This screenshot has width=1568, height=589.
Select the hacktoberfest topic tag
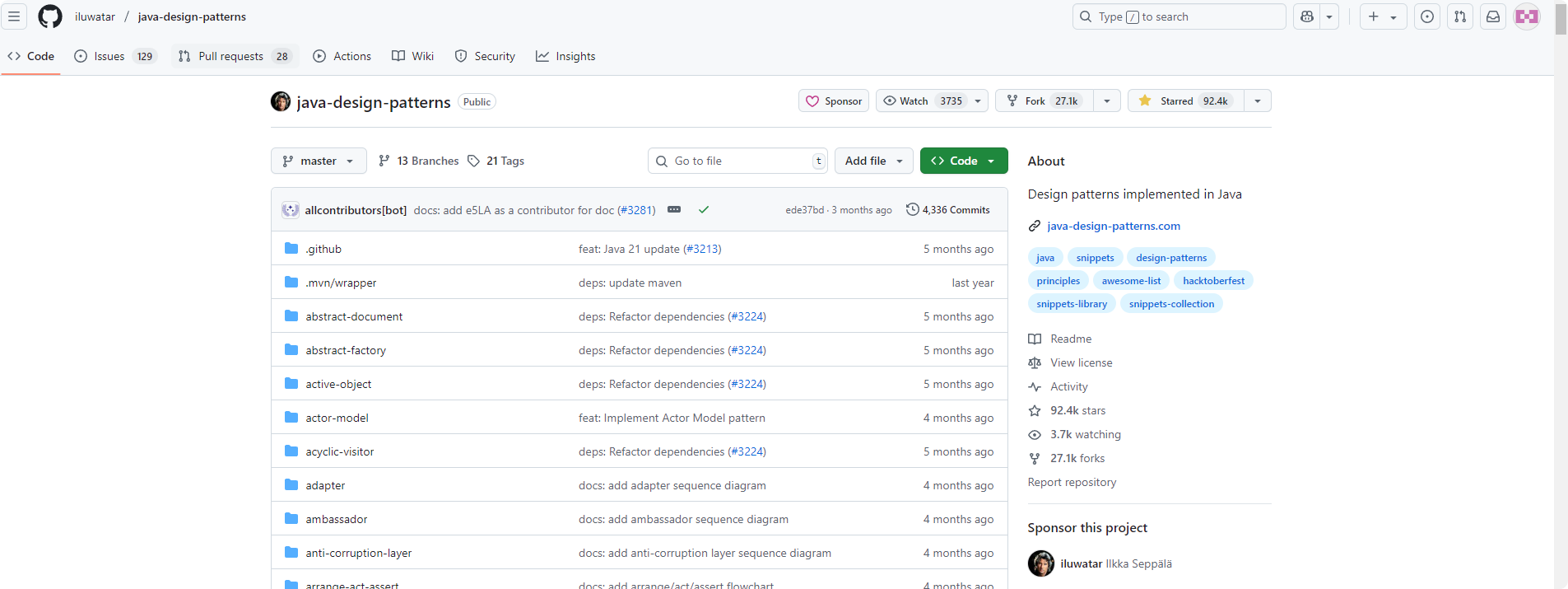1213,281
